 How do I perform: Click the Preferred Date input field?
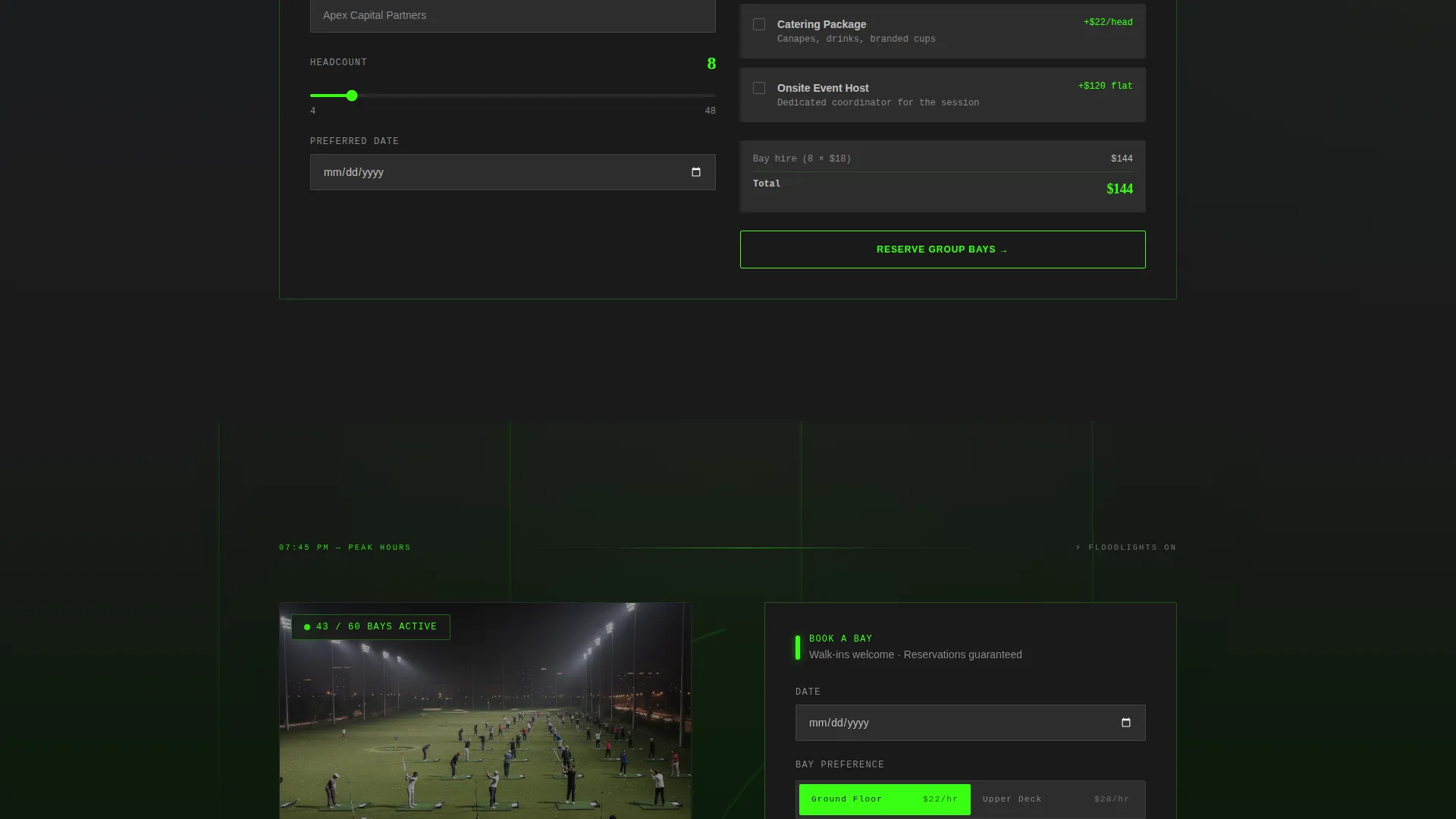513,172
